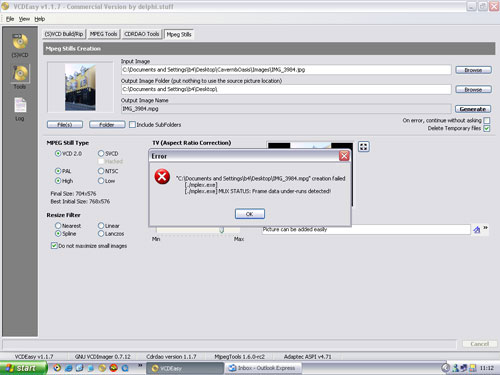Viewport: 500px width, 375px height.
Task: Pick Linear resize filter
Action: coord(101,226)
